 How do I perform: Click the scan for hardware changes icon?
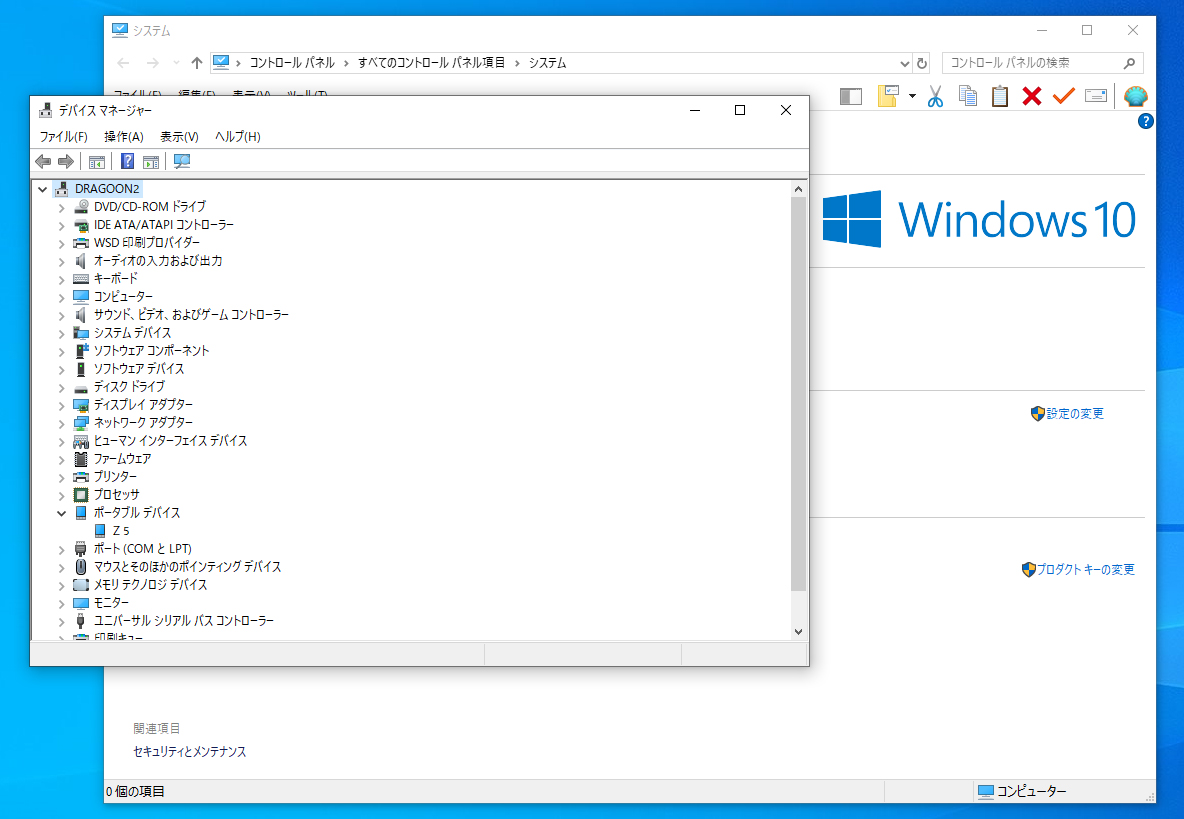182,162
